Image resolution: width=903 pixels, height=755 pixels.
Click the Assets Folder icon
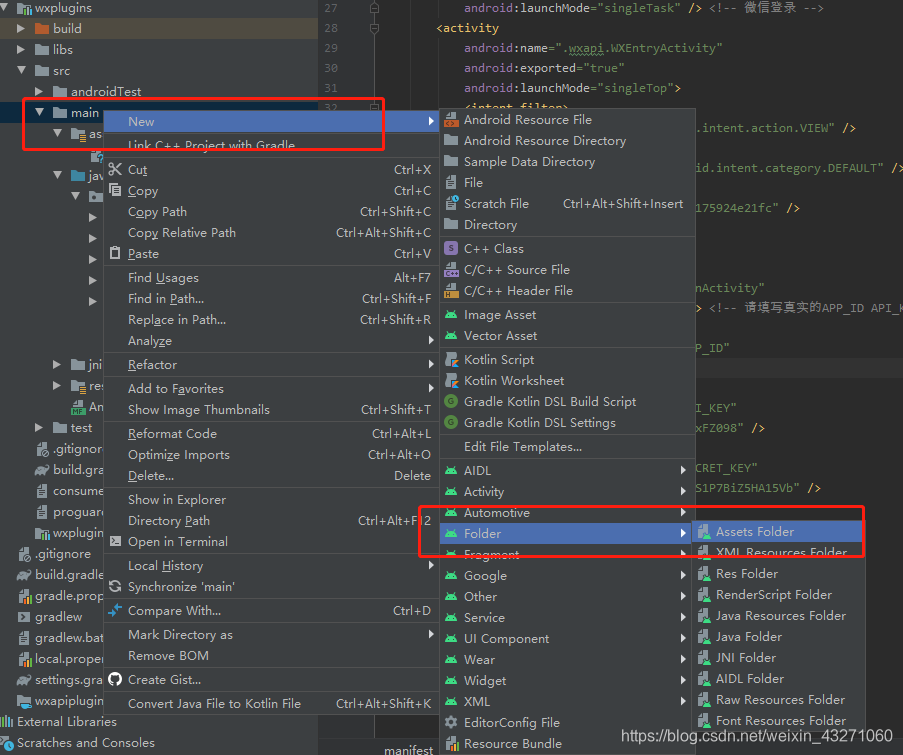[x=704, y=532]
